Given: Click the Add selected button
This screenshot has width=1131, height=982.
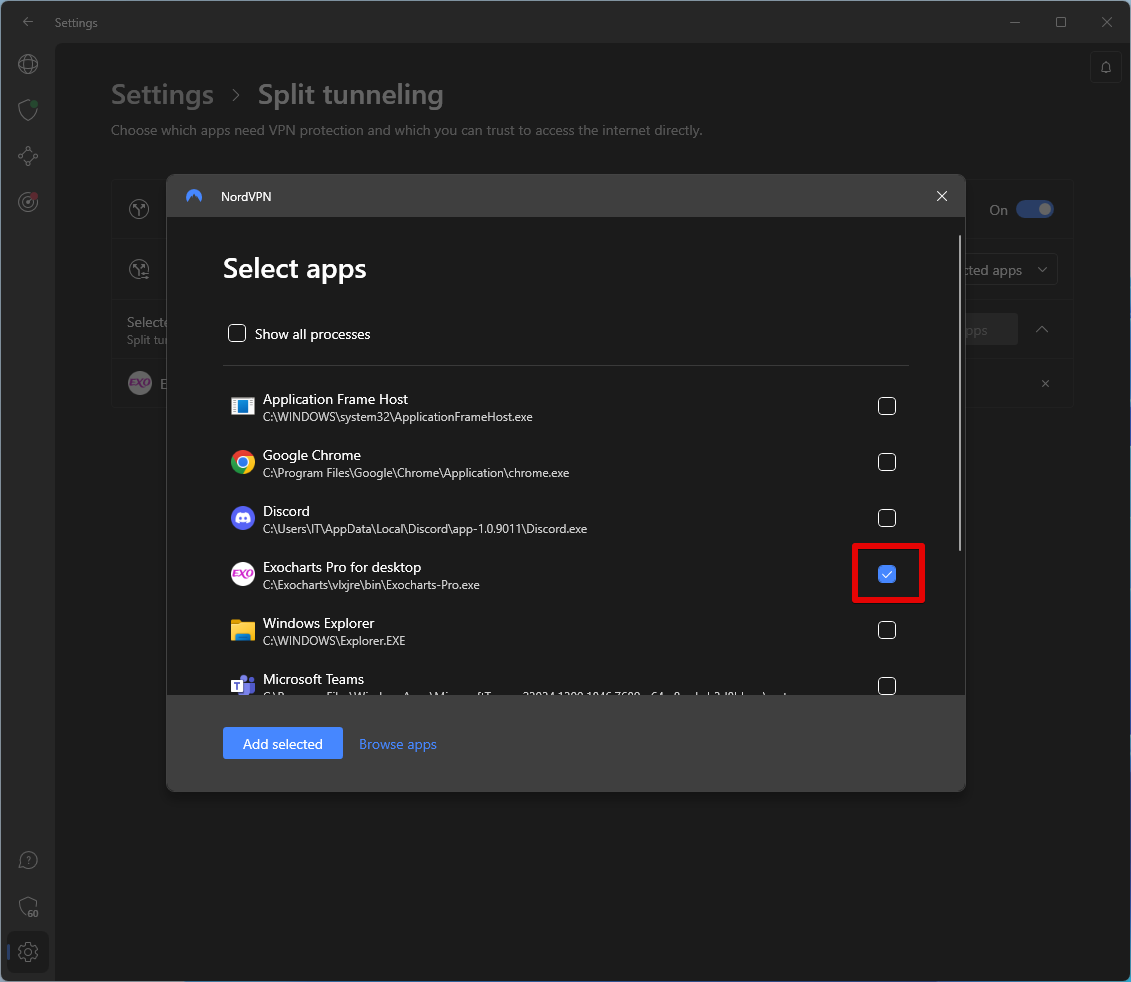Looking at the screenshot, I should click(283, 743).
